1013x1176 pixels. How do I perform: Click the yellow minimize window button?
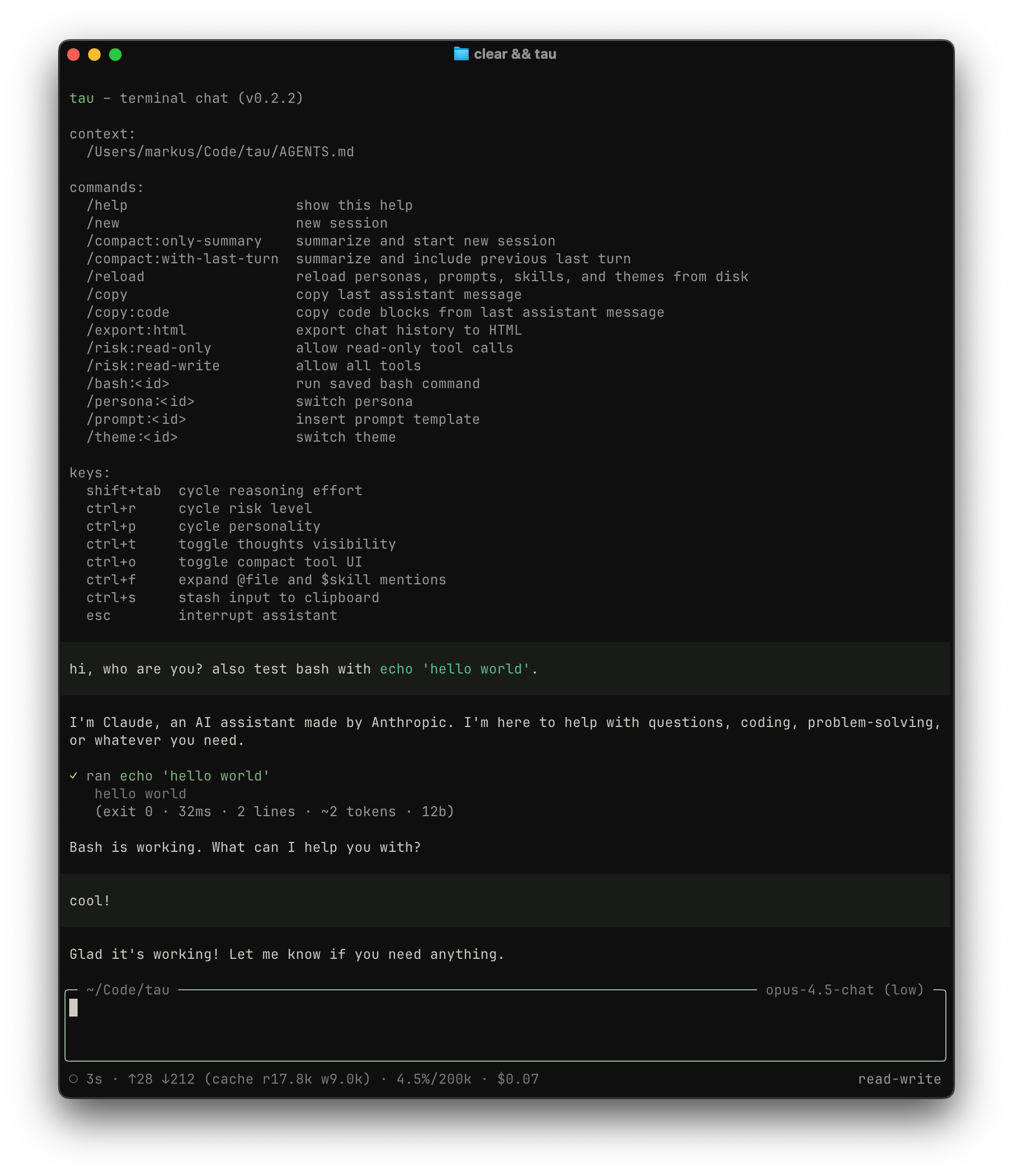click(x=94, y=55)
